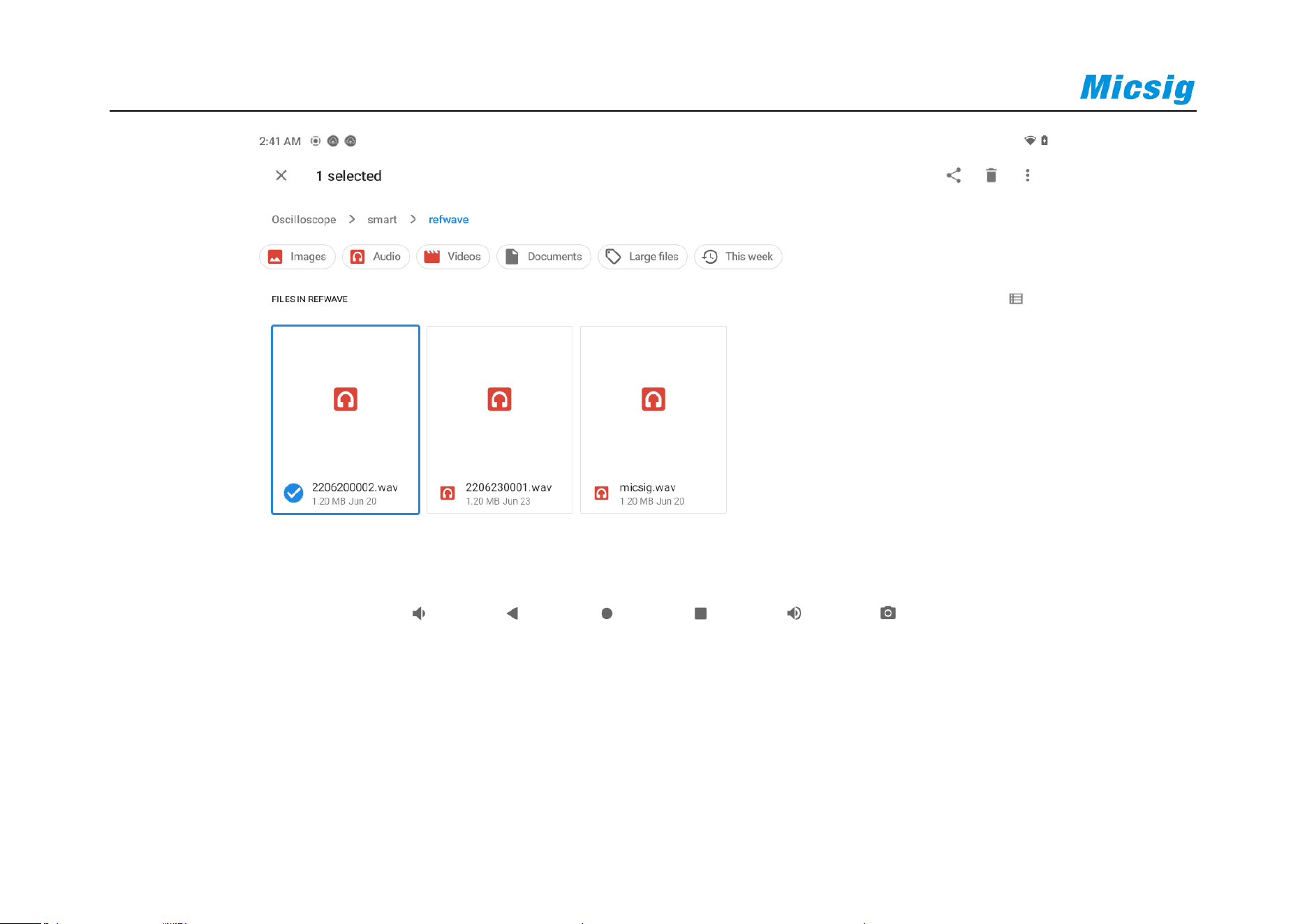1307x924 pixels.
Task: Go to Oscilloscope folder in breadcrumb
Action: (304, 219)
